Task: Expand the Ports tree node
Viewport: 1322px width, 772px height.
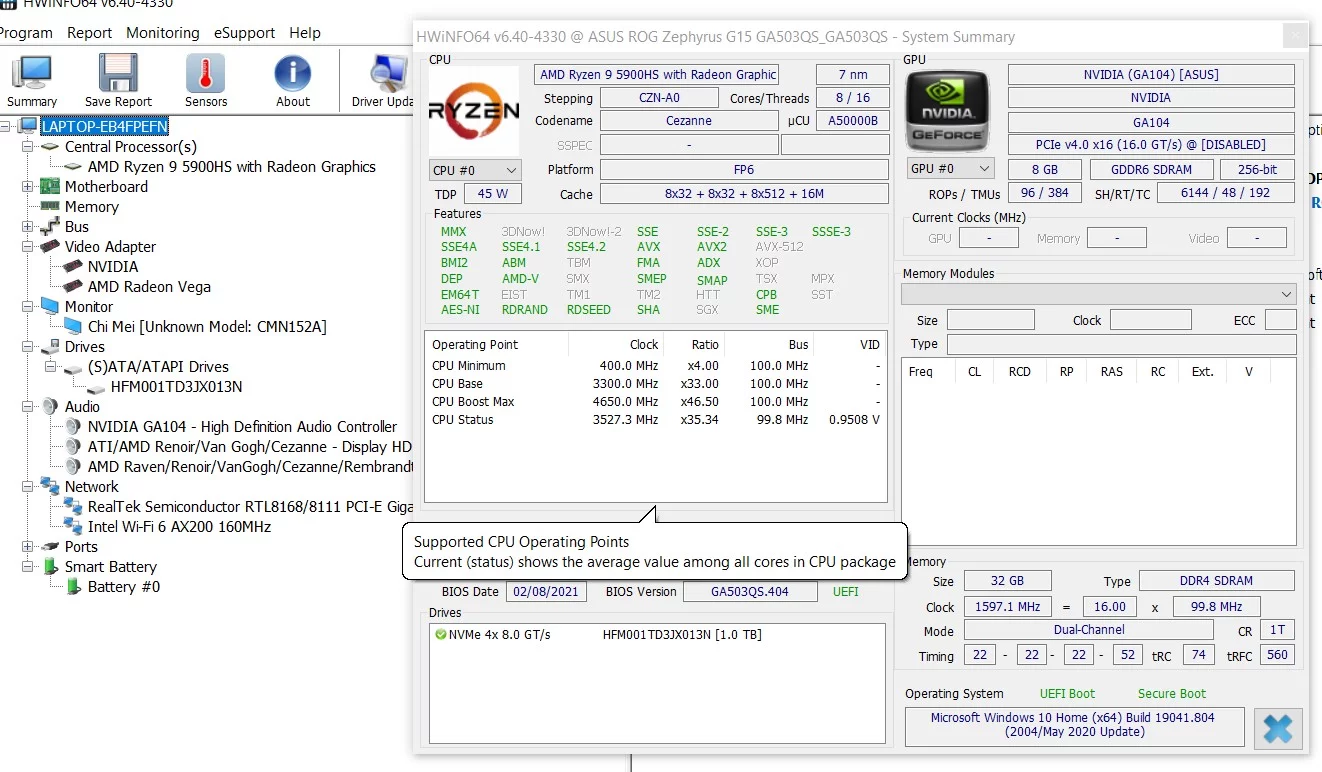Action: coord(27,547)
